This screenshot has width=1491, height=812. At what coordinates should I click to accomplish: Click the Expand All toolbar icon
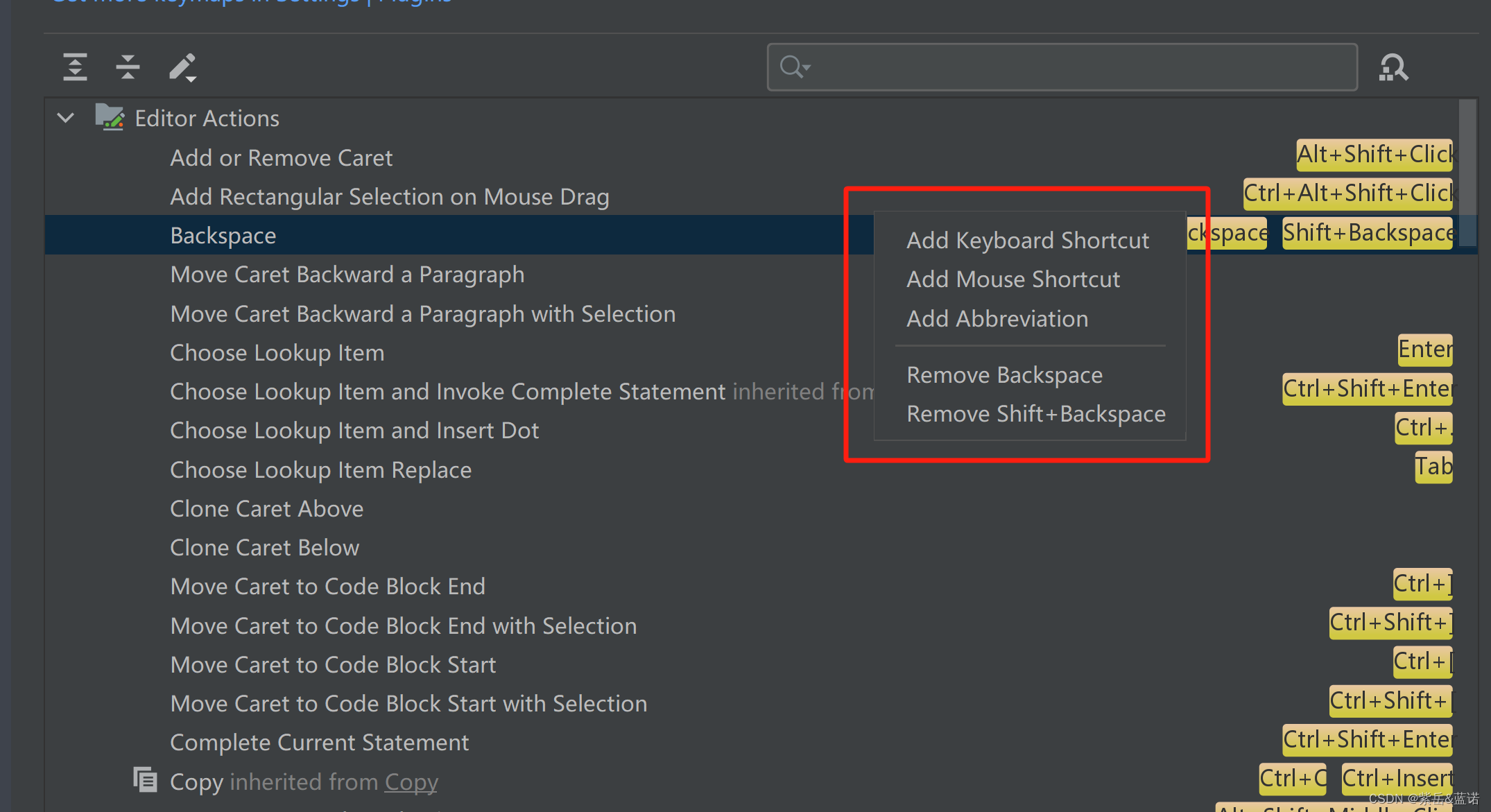point(75,67)
